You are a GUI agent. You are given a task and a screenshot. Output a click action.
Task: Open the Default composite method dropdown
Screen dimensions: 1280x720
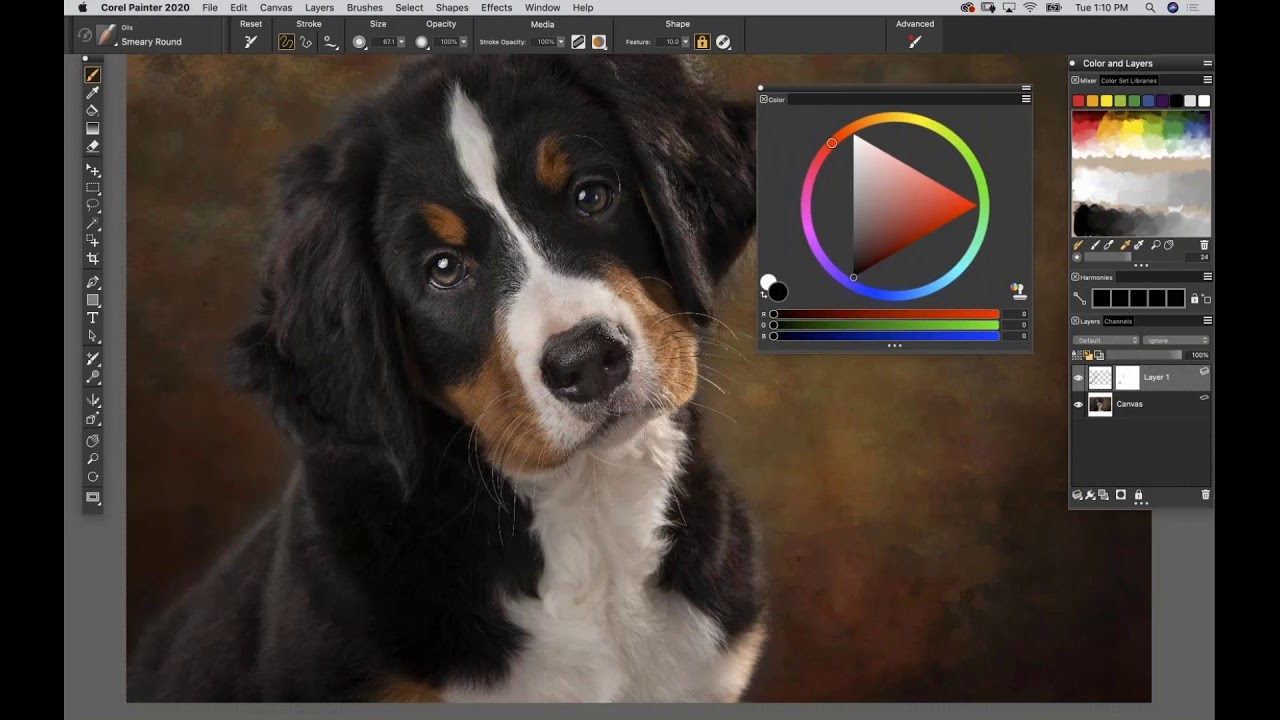pos(1106,340)
